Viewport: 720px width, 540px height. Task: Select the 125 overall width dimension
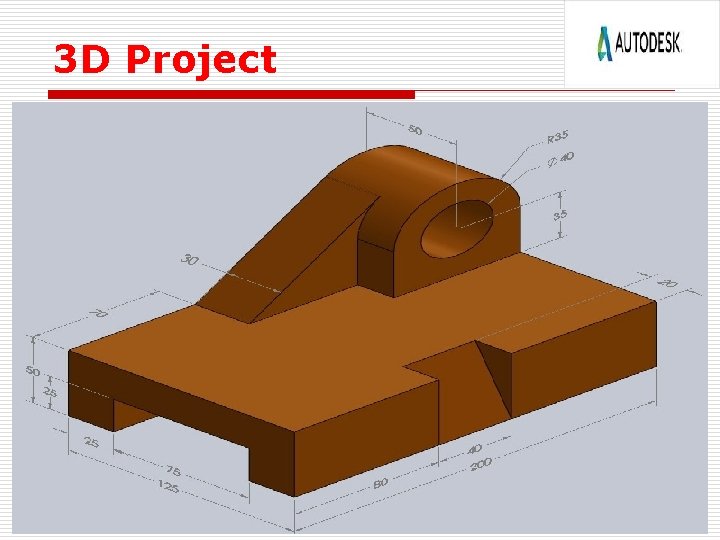coord(168,486)
